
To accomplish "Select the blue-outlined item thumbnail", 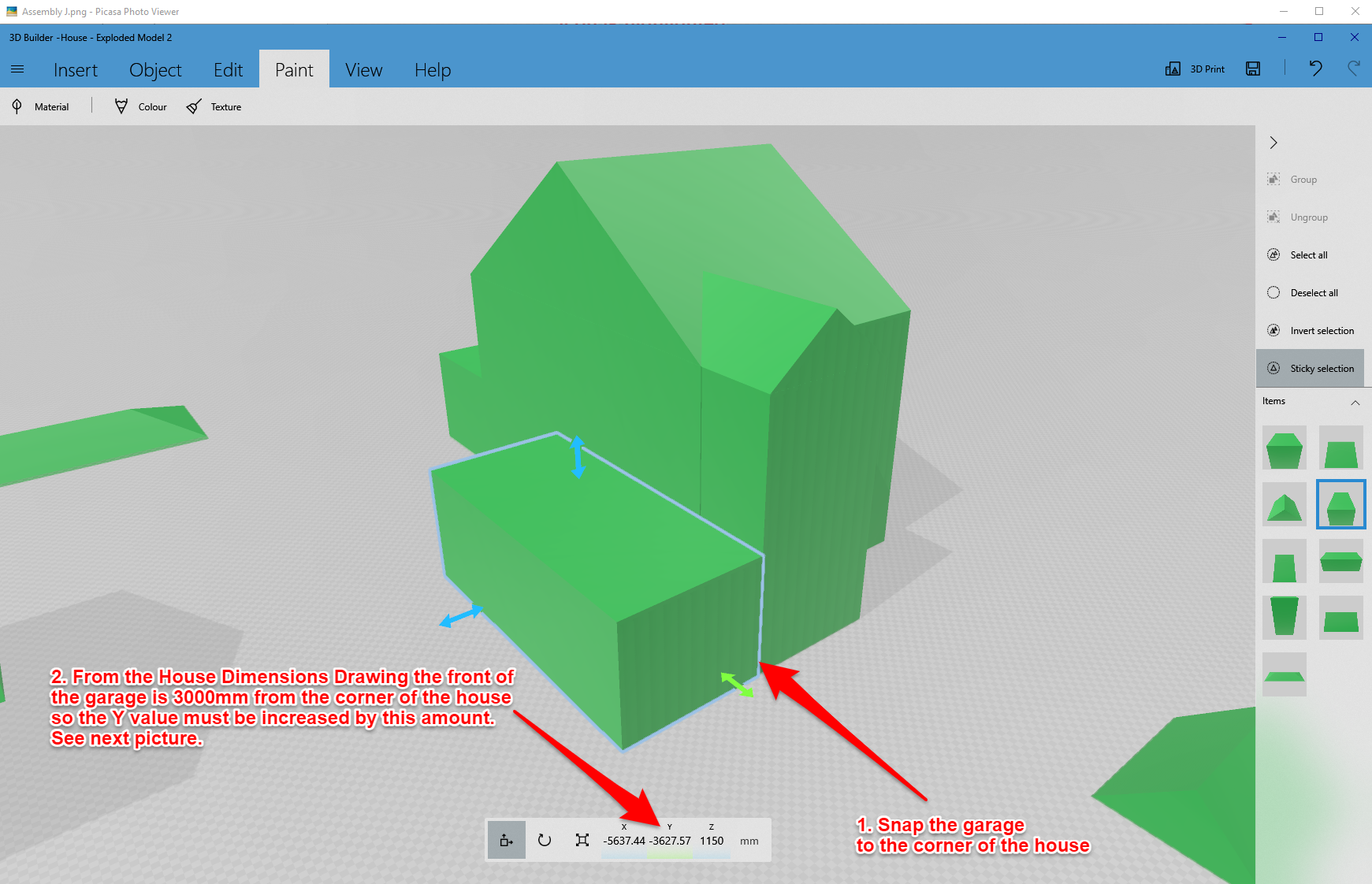I will click(x=1341, y=504).
